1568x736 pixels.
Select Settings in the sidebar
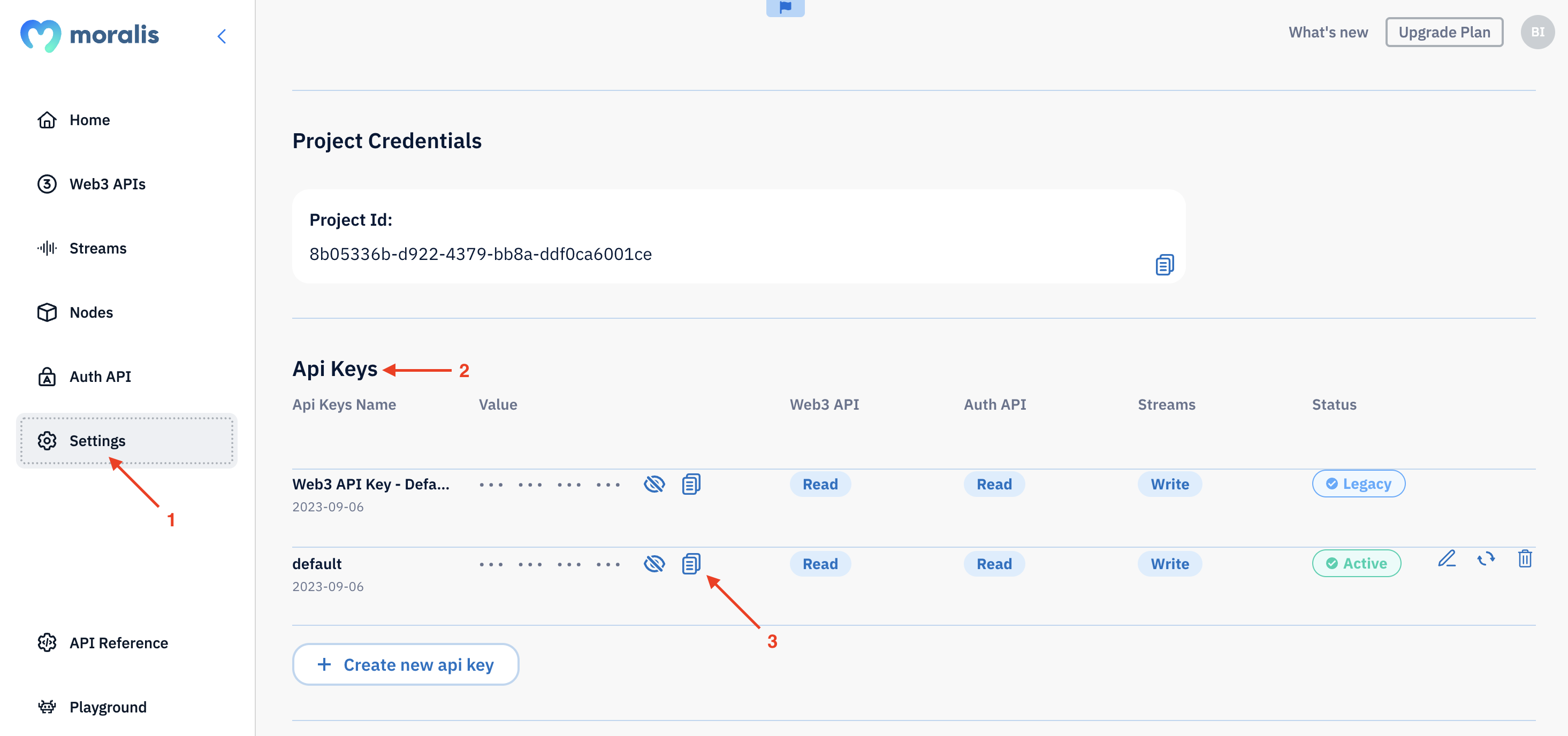click(127, 440)
